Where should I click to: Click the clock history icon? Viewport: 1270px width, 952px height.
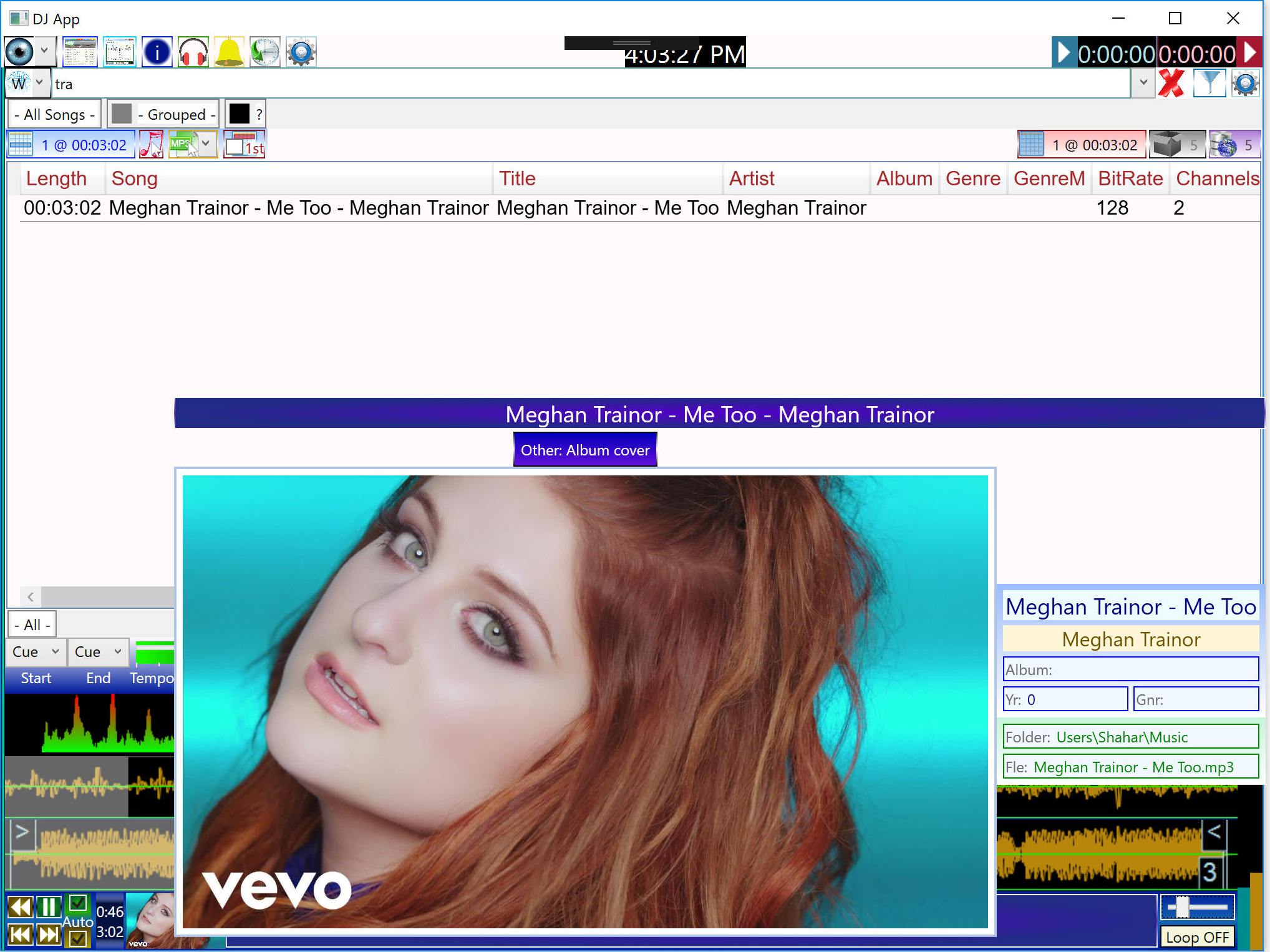[x=265, y=52]
